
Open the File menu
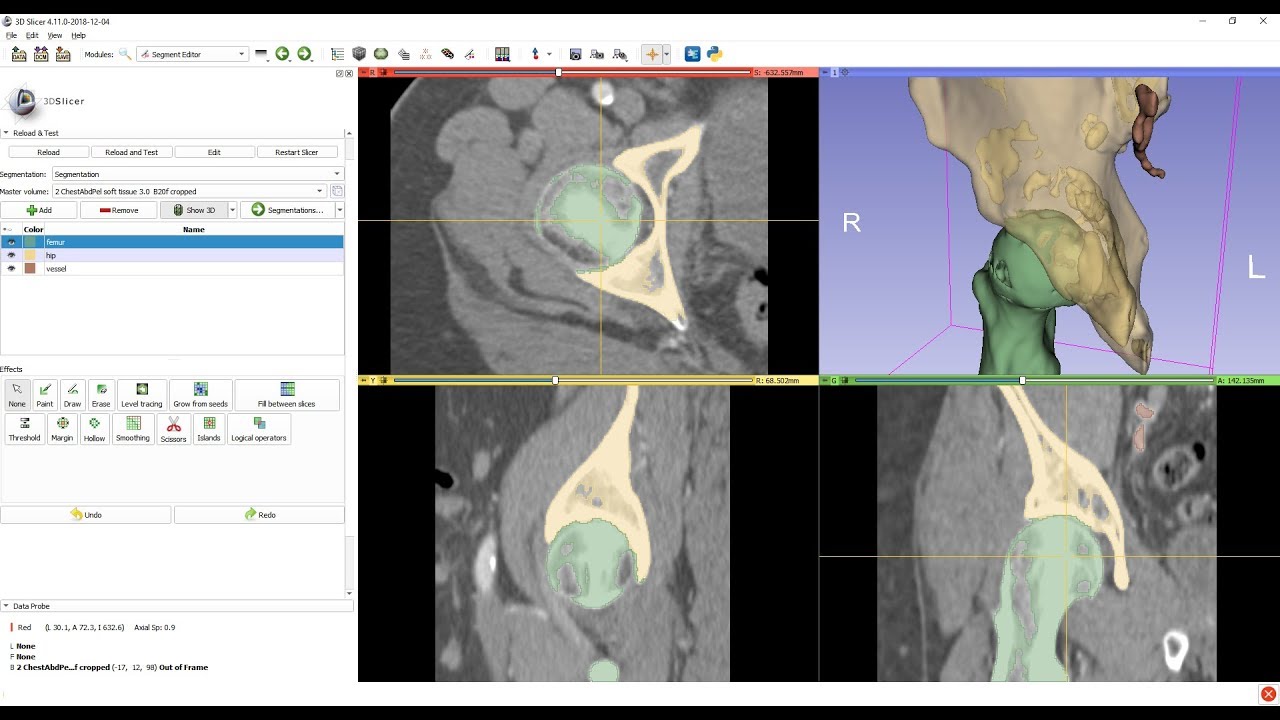point(11,35)
